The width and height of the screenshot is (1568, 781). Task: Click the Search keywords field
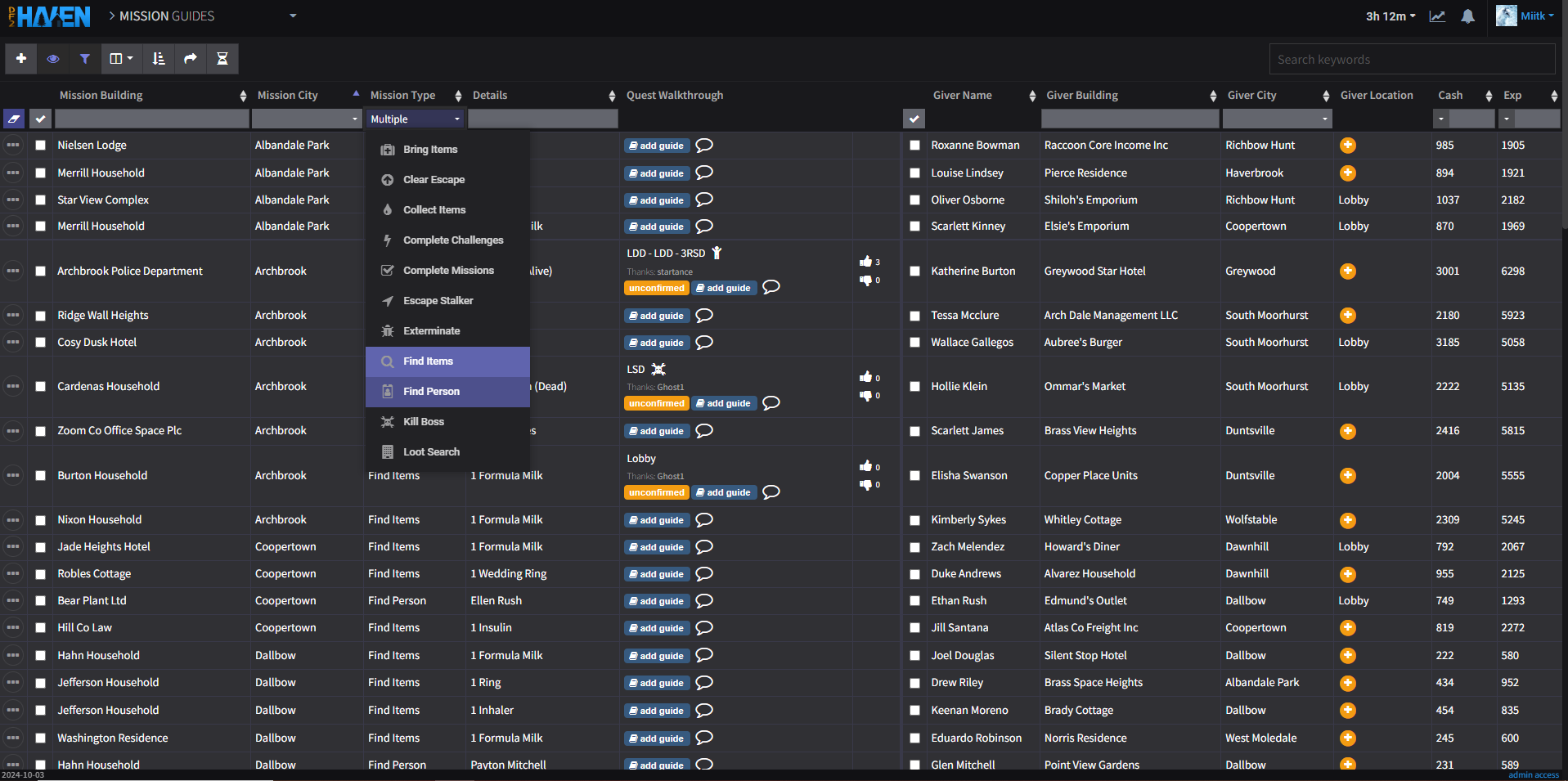pos(1411,60)
